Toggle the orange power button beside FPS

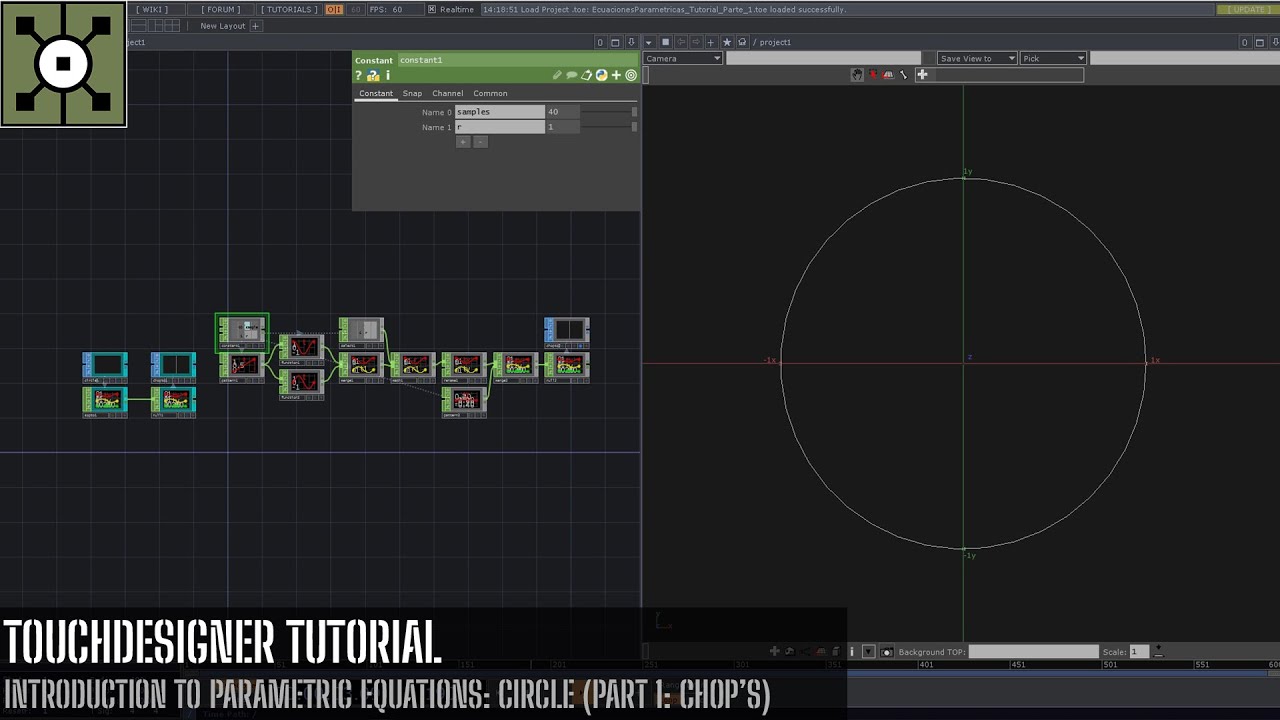334,9
